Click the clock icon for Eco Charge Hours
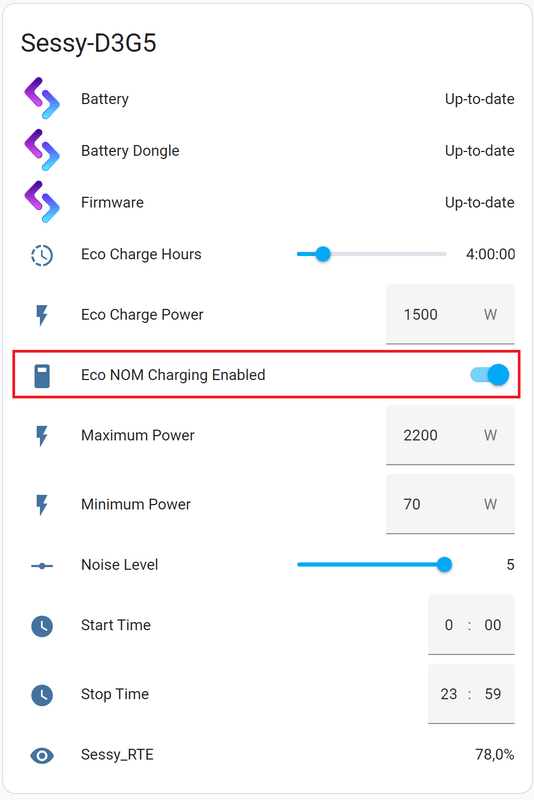The height and width of the screenshot is (800, 534). click(42, 255)
